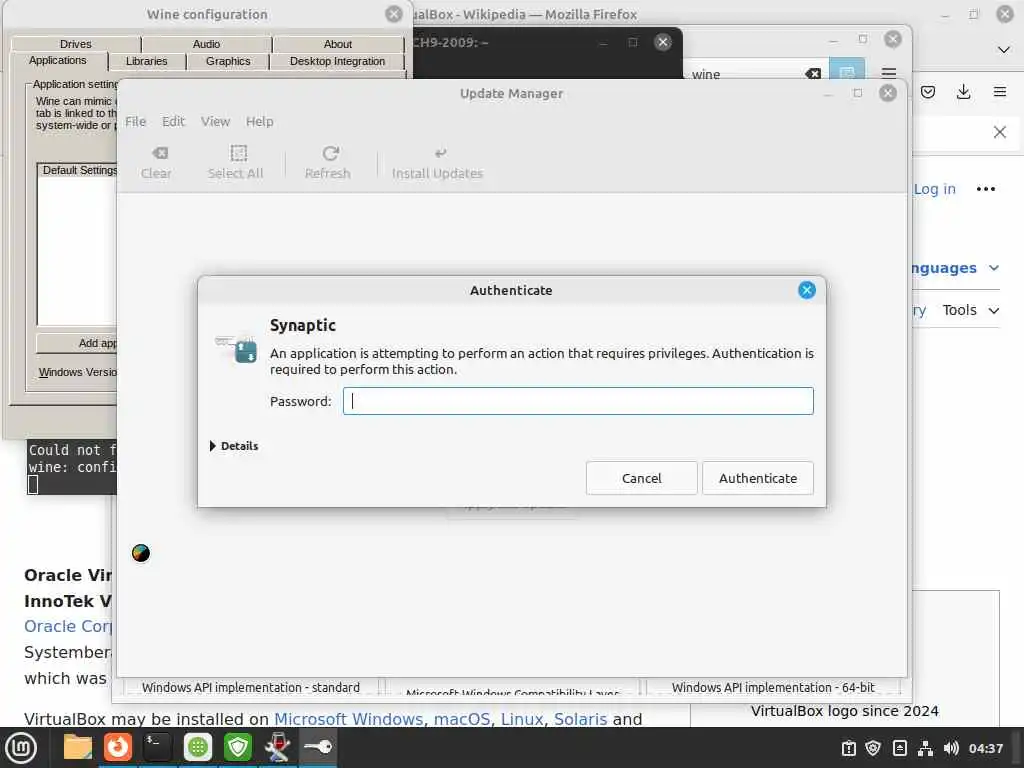1024x768 pixels.
Task: Click the Install Updates toolbar icon
Action: (438, 162)
